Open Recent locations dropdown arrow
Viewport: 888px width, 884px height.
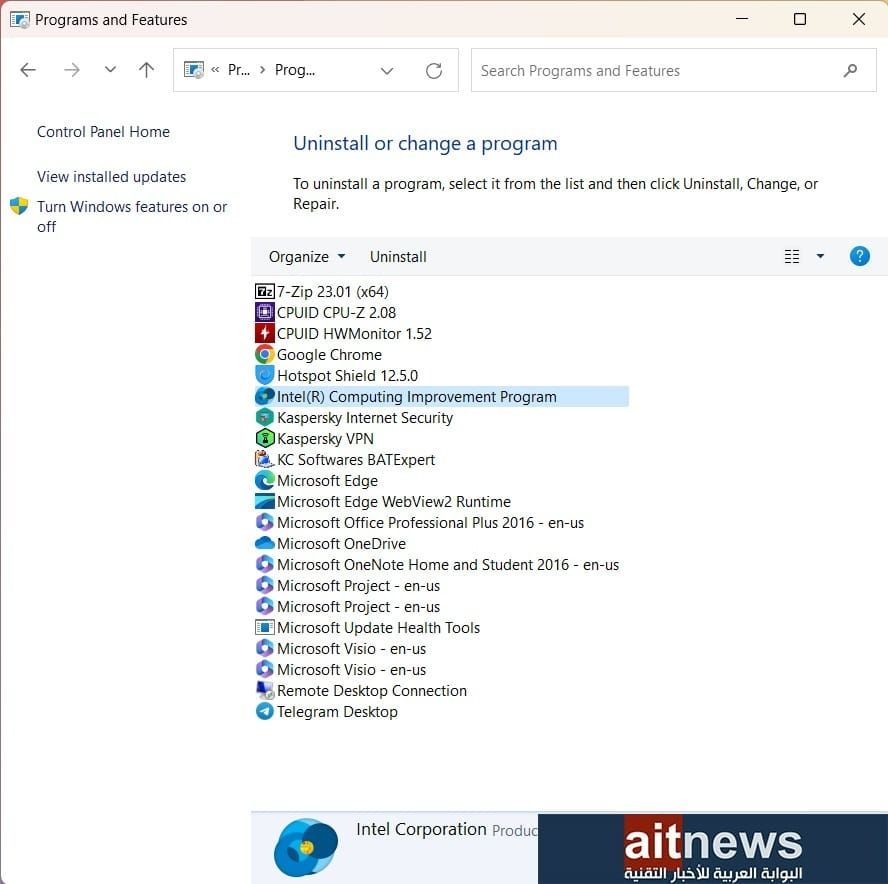(x=110, y=70)
